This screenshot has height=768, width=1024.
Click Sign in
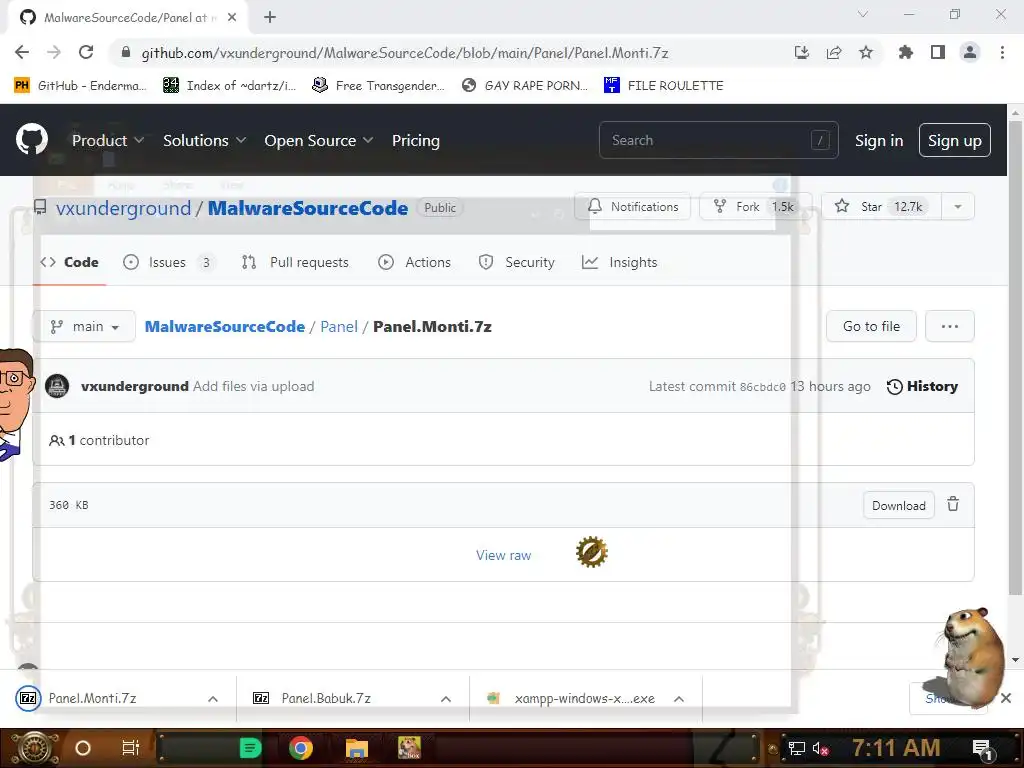[x=879, y=140]
